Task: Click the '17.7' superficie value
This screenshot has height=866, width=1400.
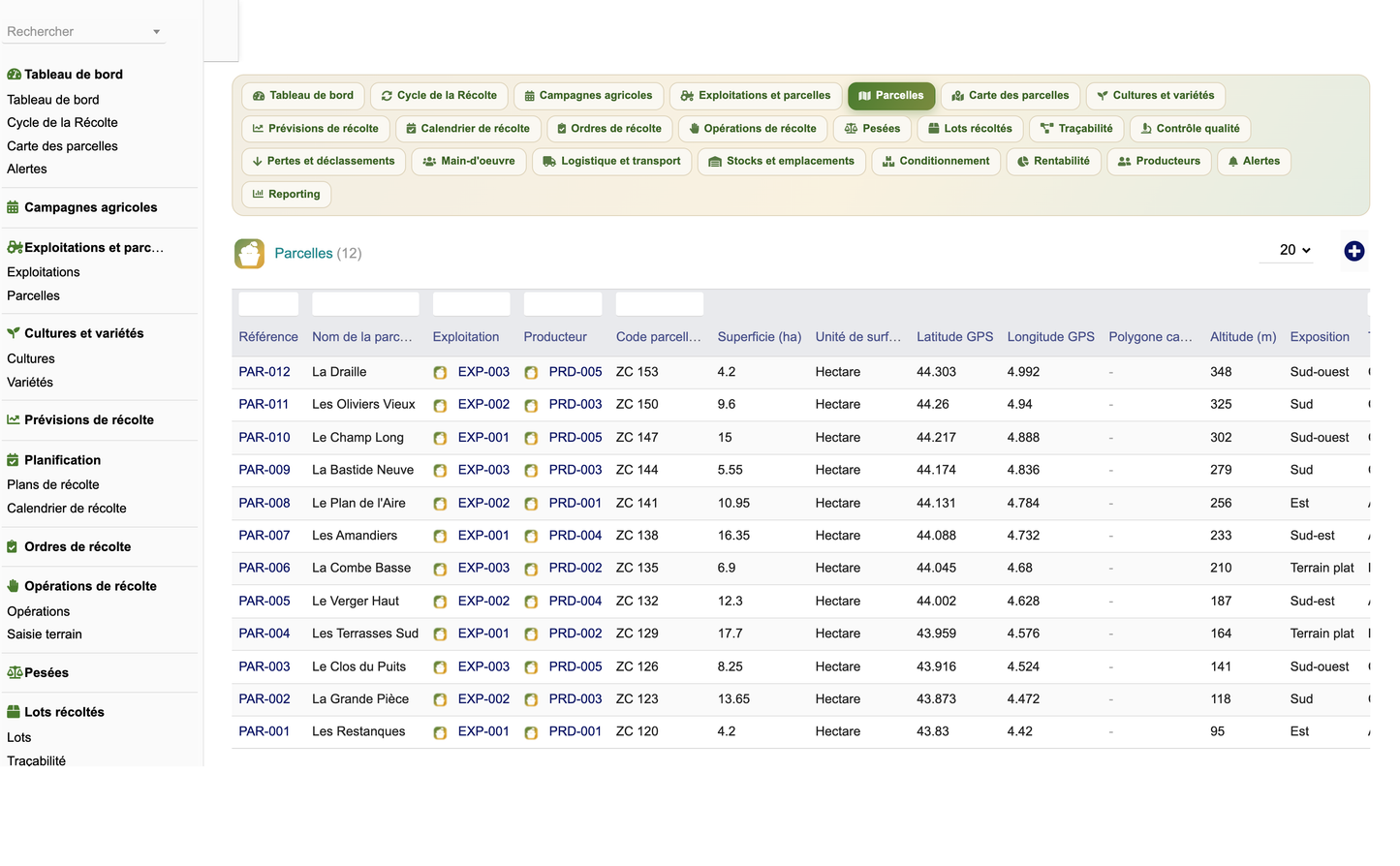Action: 731,634
